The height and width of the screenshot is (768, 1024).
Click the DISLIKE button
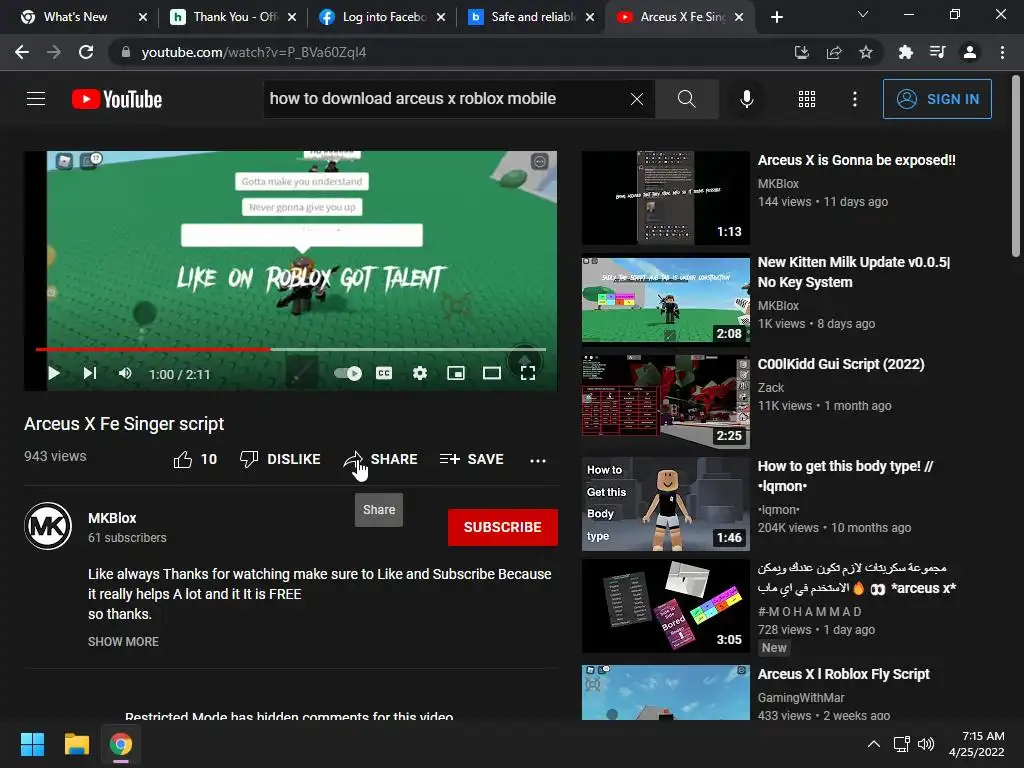coord(280,459)
